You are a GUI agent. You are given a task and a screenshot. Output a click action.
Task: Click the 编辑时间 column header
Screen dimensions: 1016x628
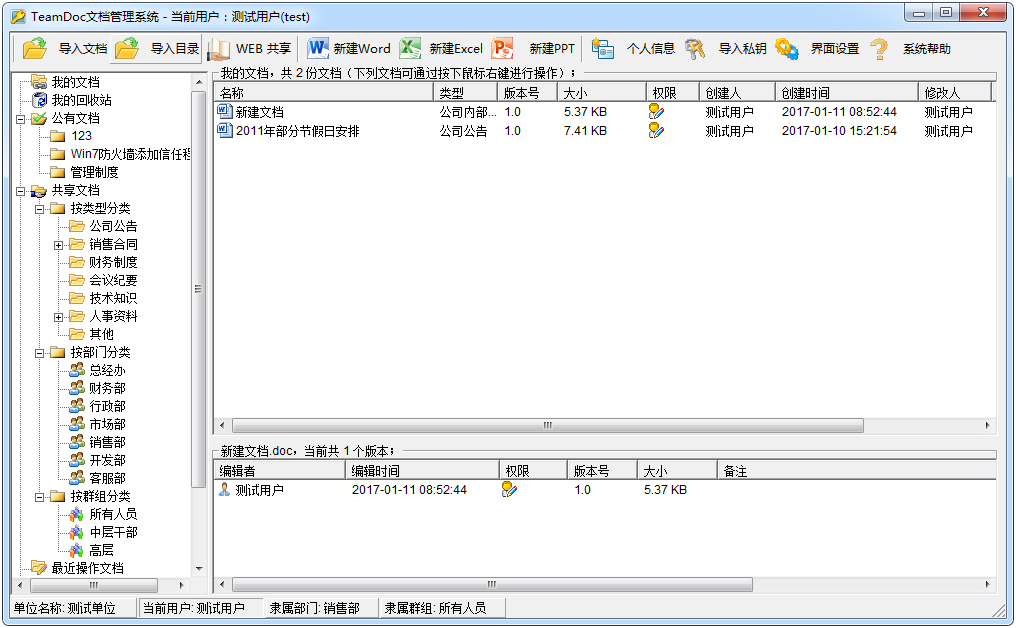click(x=422, y=471)
